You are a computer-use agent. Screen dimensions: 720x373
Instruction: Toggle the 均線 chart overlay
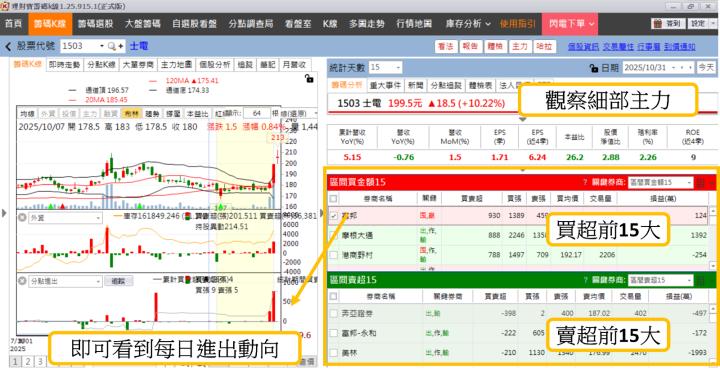[x=27, y=113]
